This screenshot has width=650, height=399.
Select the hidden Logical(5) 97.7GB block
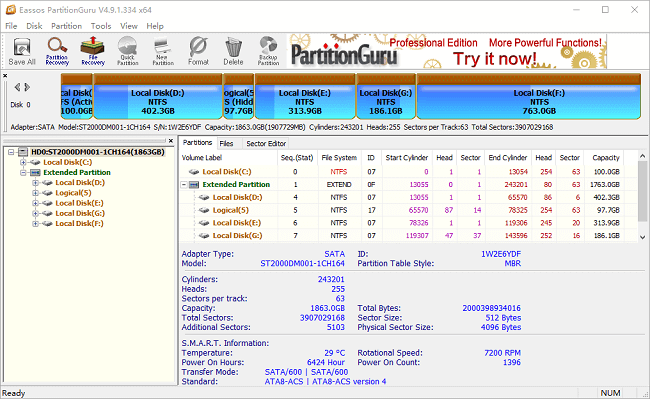[238, 97]
